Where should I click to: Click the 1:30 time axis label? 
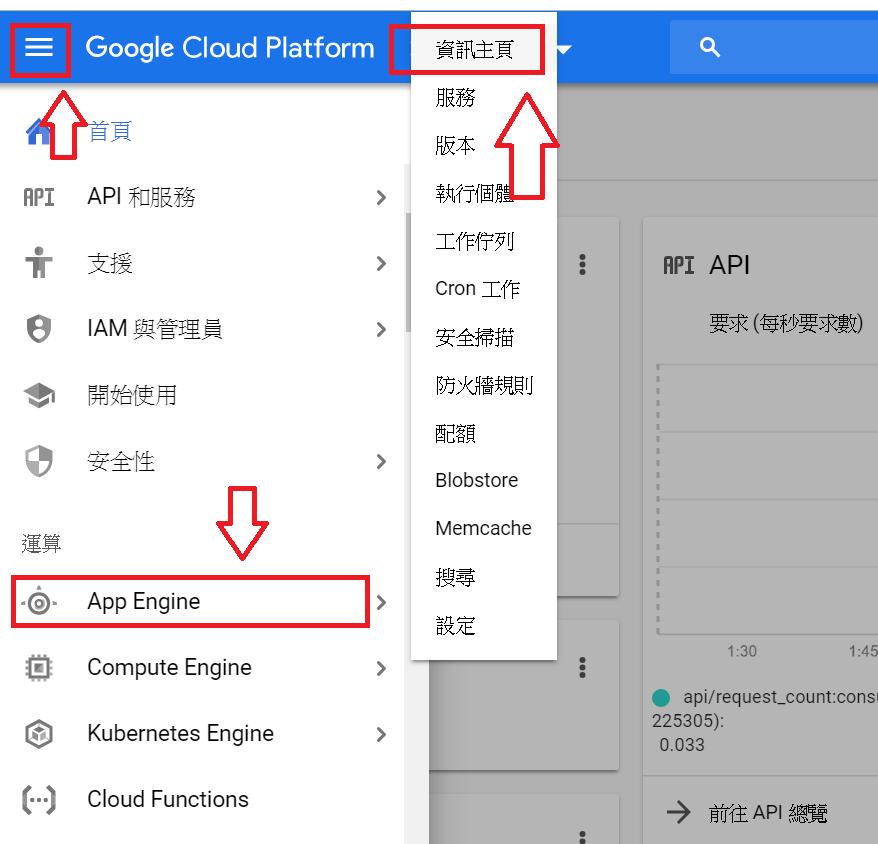click(742, 651)
